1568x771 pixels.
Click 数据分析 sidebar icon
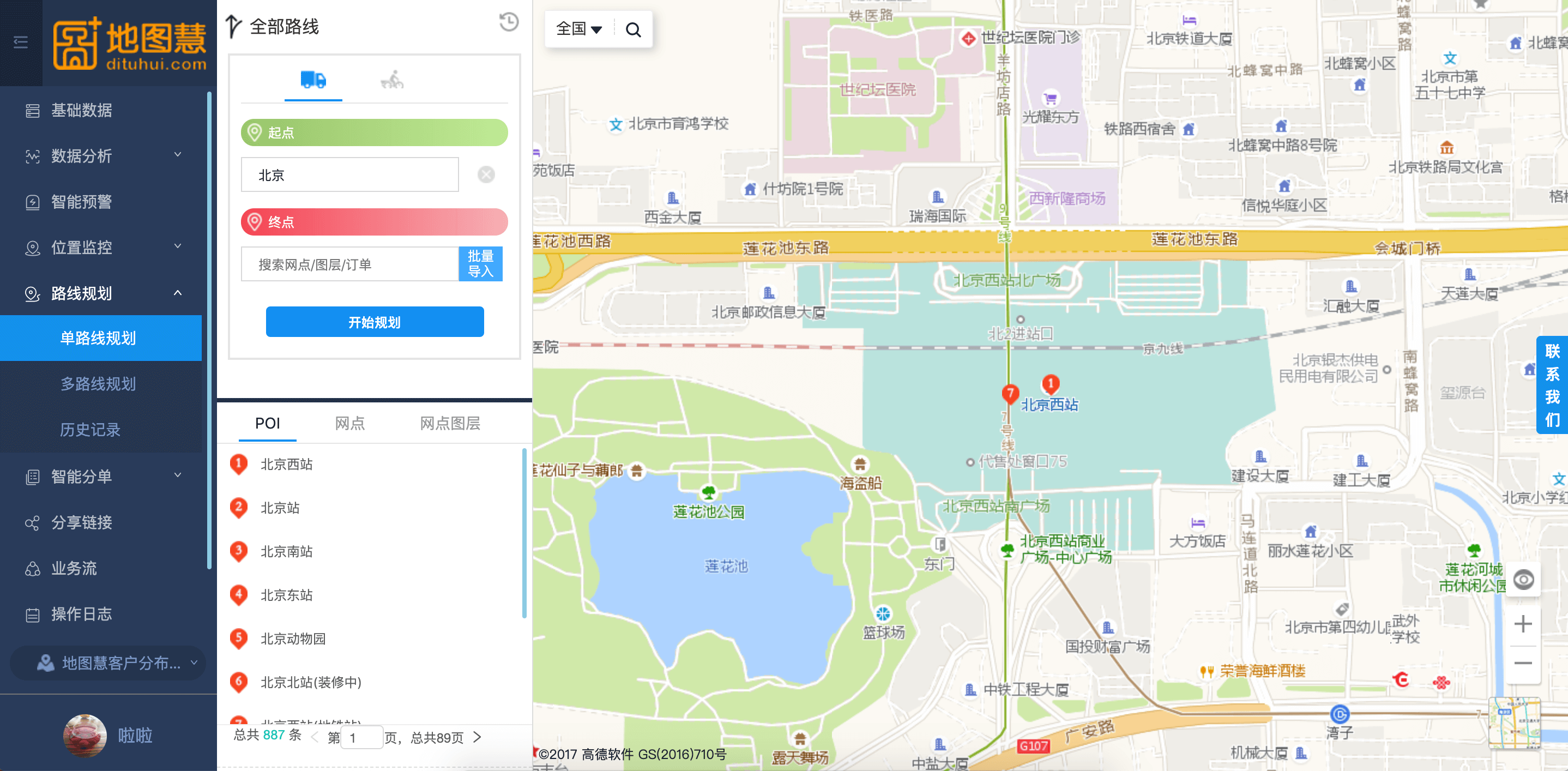[32, 156]
